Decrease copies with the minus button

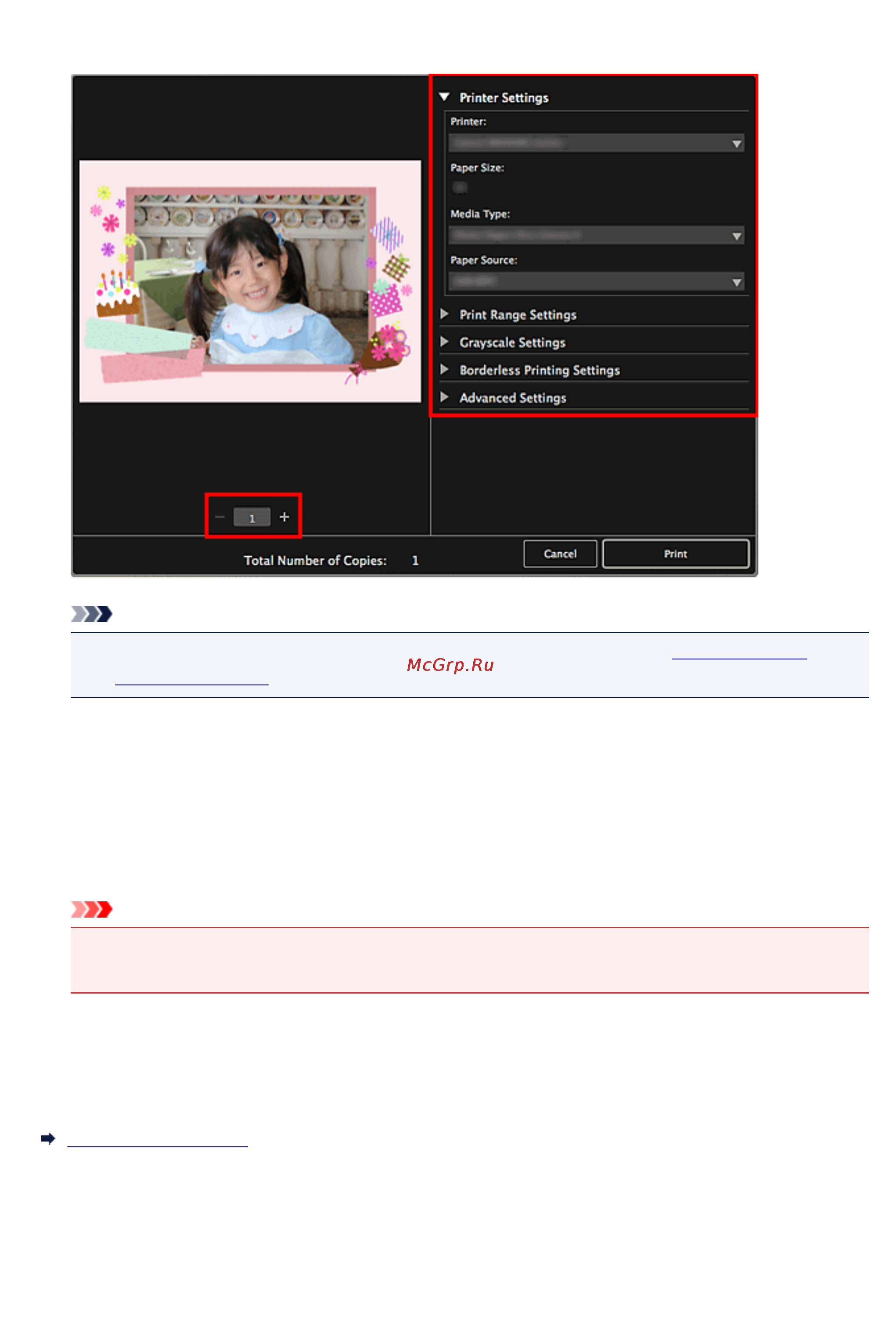[220, 517]
